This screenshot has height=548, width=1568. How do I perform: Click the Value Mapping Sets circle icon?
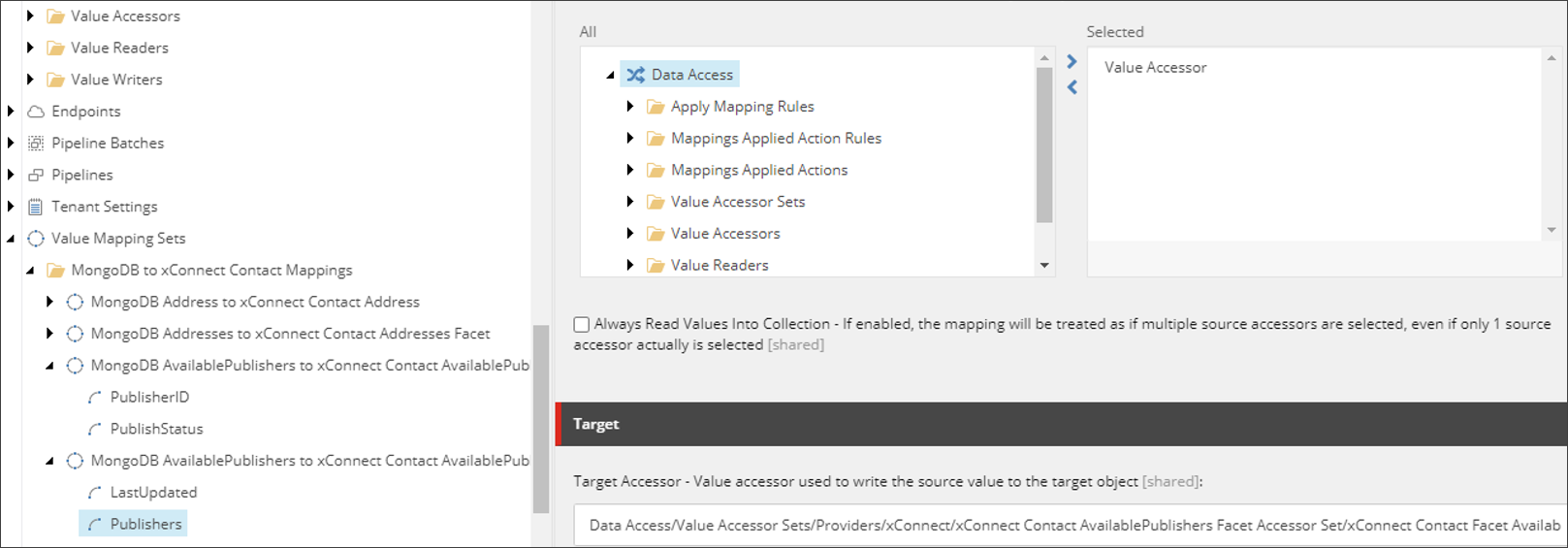(36, 239)
